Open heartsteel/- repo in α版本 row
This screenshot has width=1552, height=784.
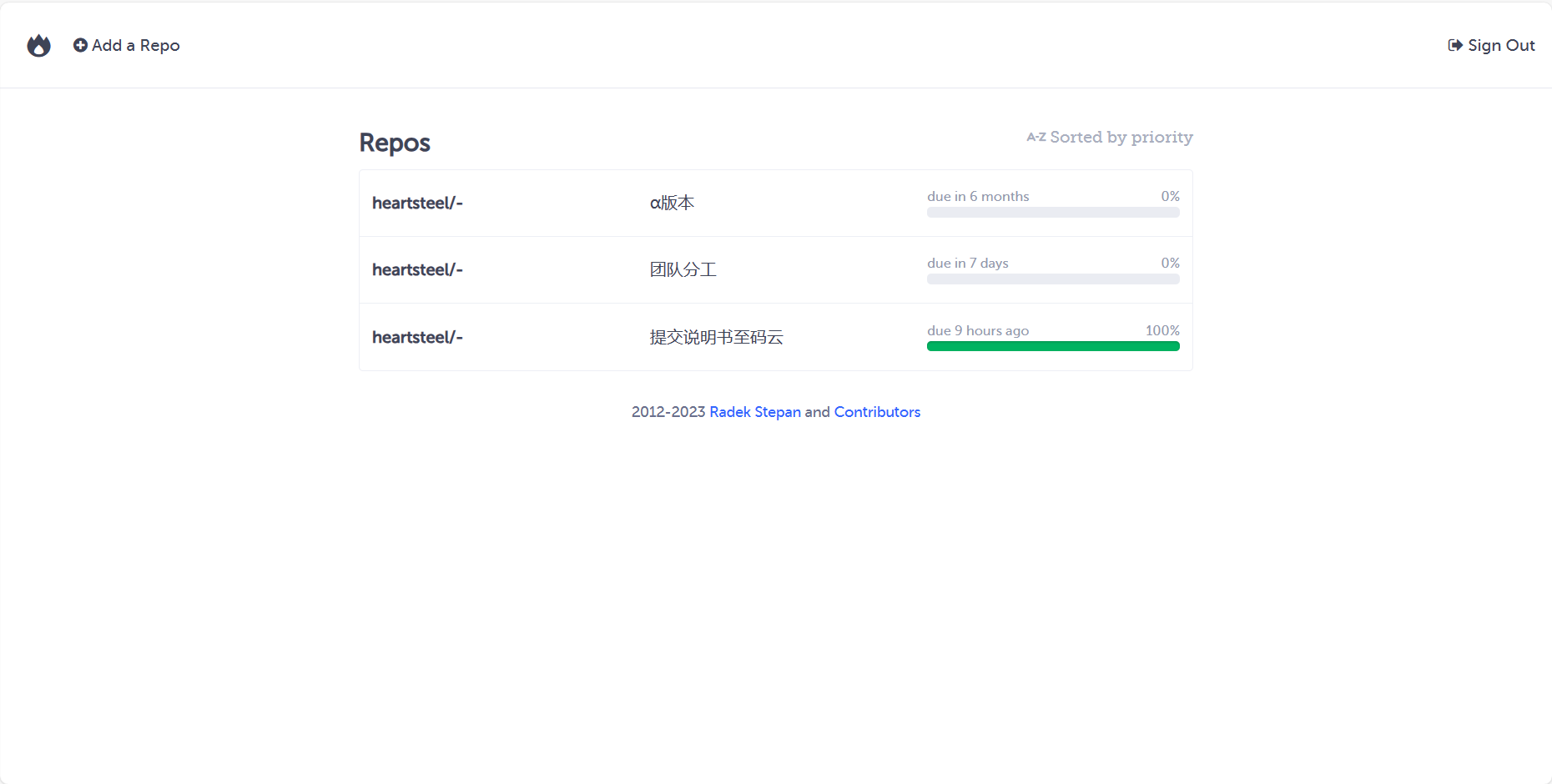pyautogui.click(x=417, y=203)
